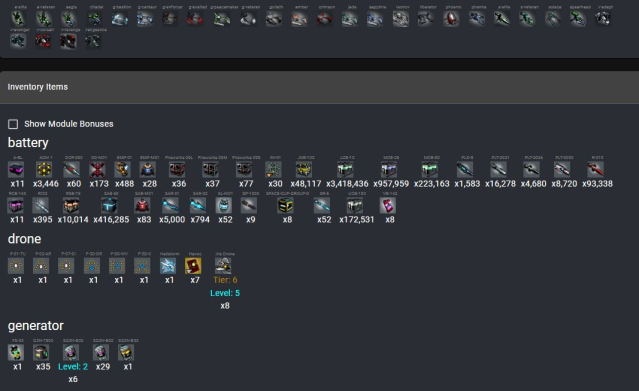Toggle the Show Module Bonuses checkbox
The height and width of the screenshot is (391, 639).
(x=13, y=124)
